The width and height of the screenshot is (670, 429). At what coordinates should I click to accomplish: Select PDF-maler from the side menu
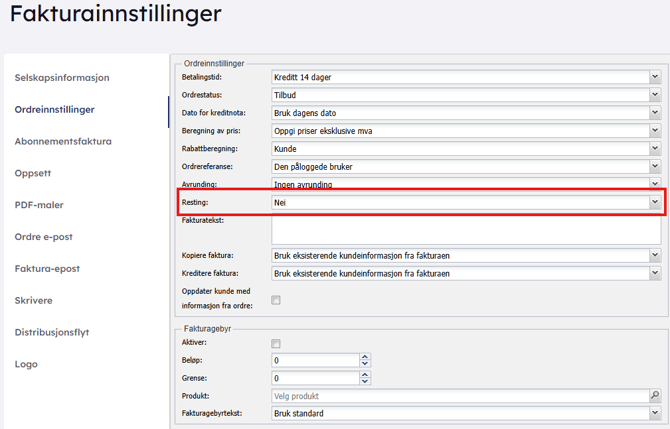point(39,205)
